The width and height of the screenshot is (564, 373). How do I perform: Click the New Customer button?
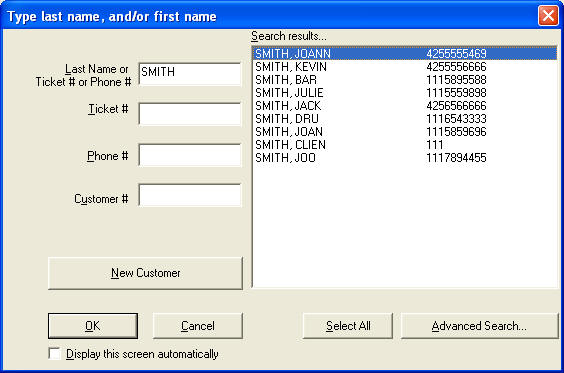click(x=145, y=273)
